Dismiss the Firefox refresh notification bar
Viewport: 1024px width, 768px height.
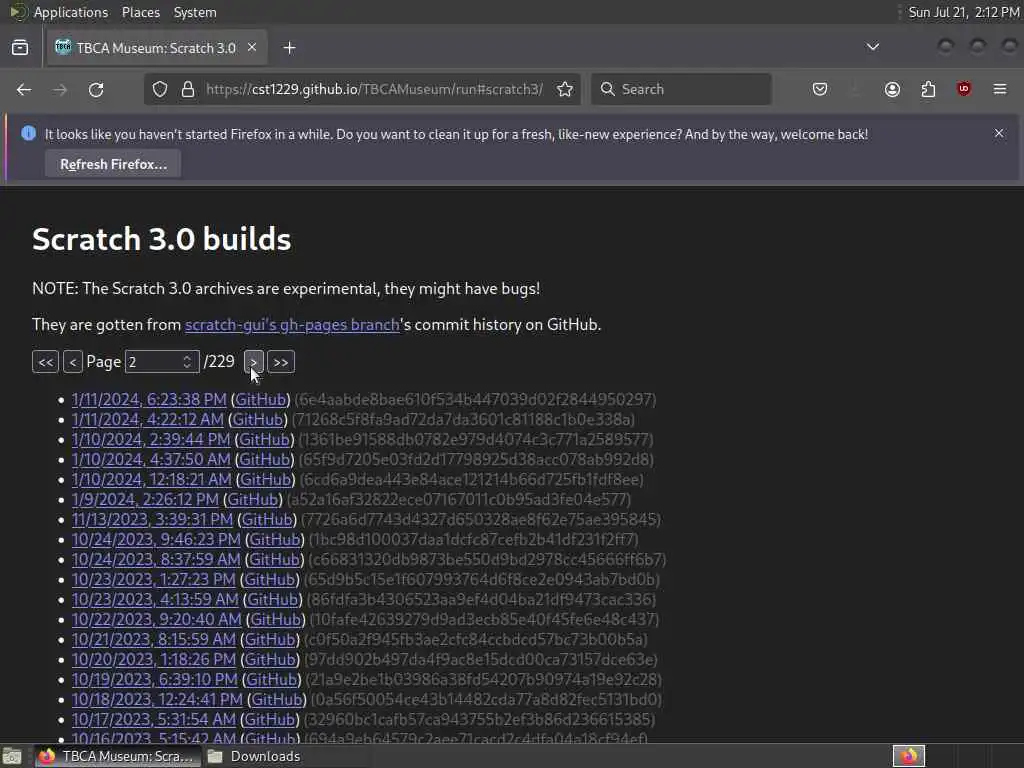999,133
